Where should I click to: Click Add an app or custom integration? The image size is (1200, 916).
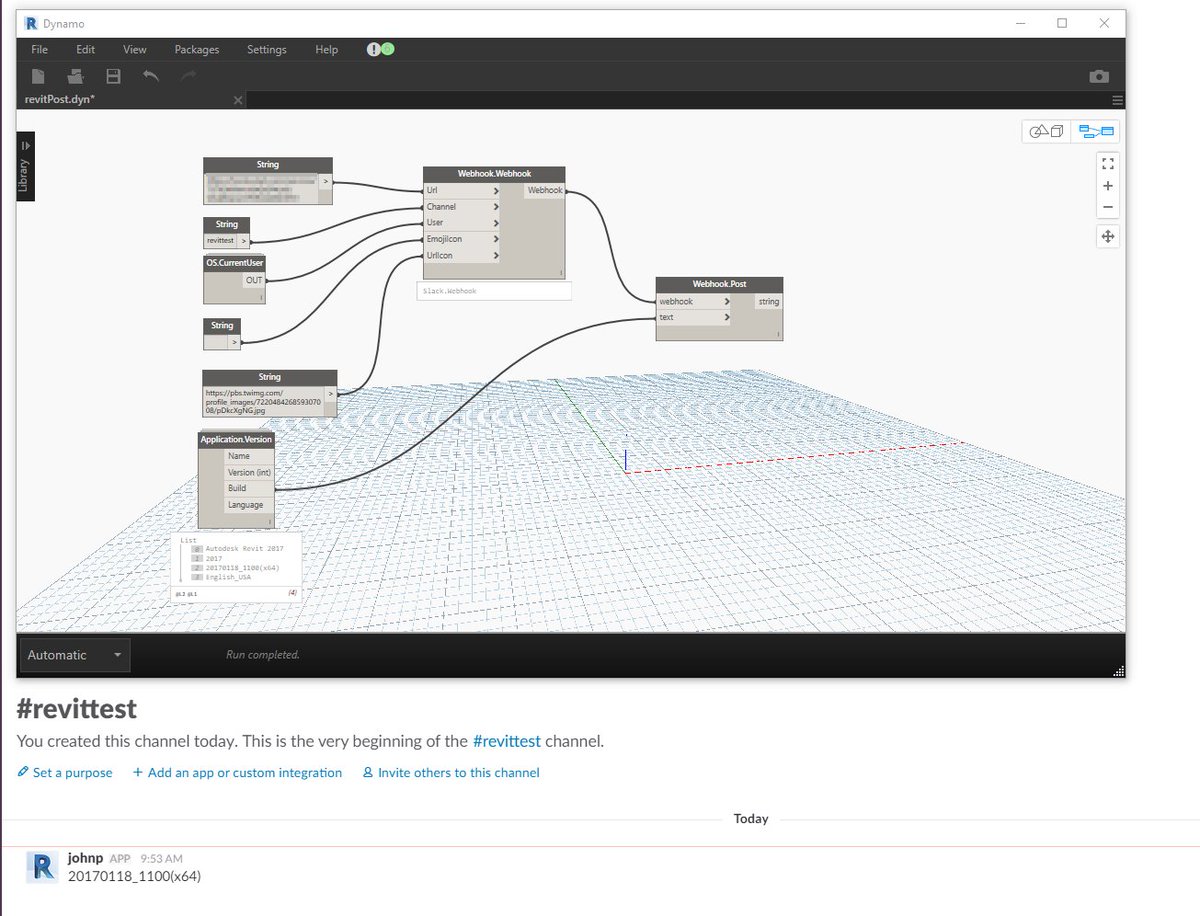coord(237,773)
